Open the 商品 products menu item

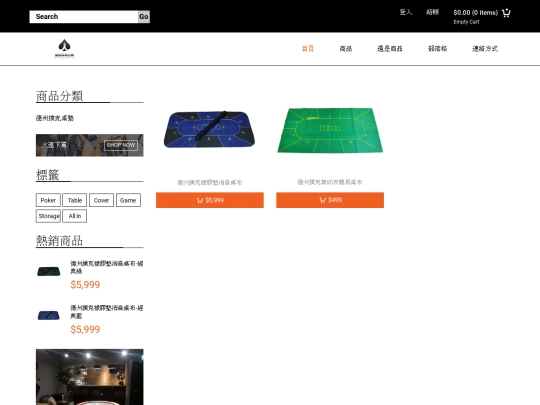[x=346, y=49]
